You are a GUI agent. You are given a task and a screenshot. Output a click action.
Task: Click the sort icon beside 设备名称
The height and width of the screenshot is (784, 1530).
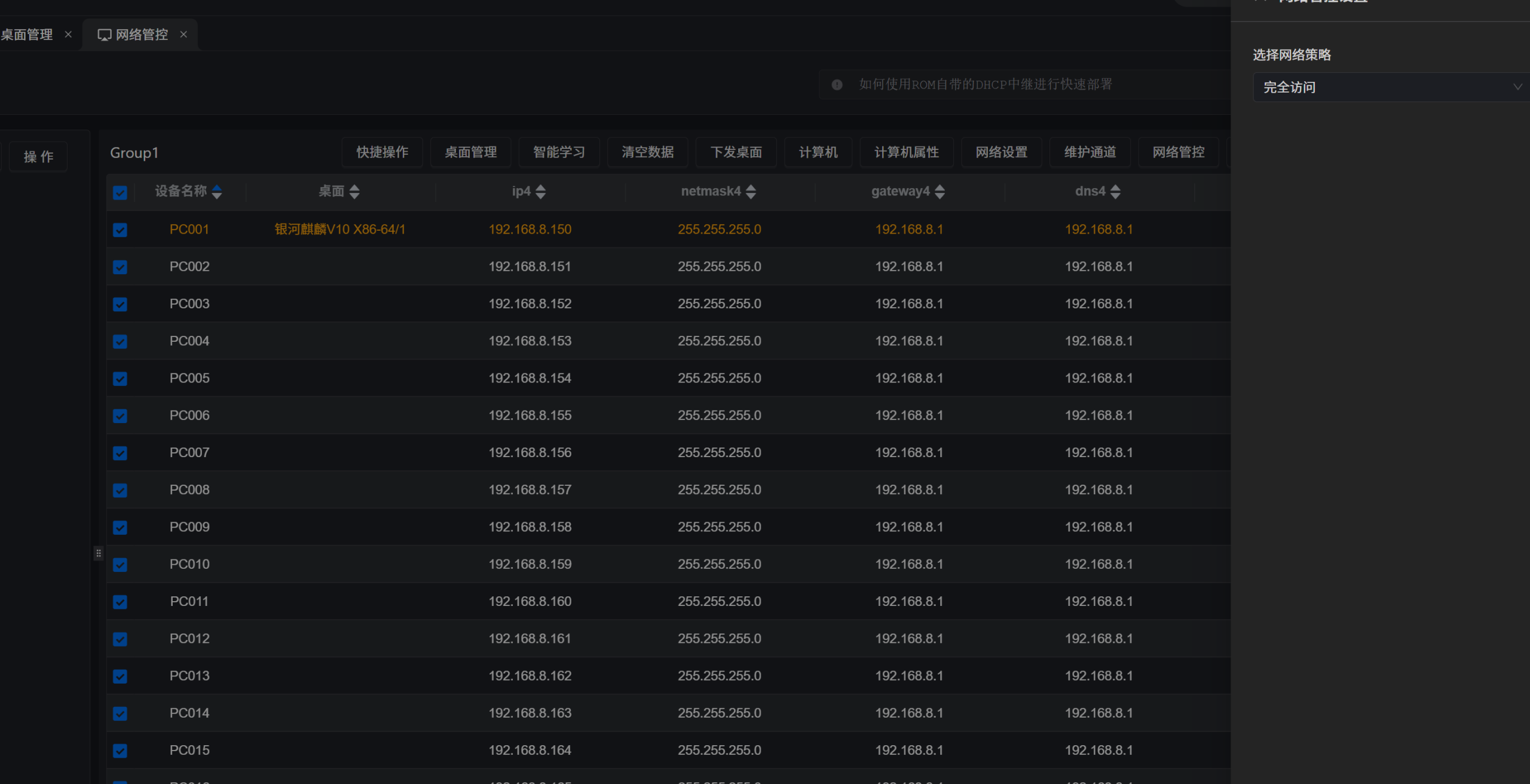217,192
